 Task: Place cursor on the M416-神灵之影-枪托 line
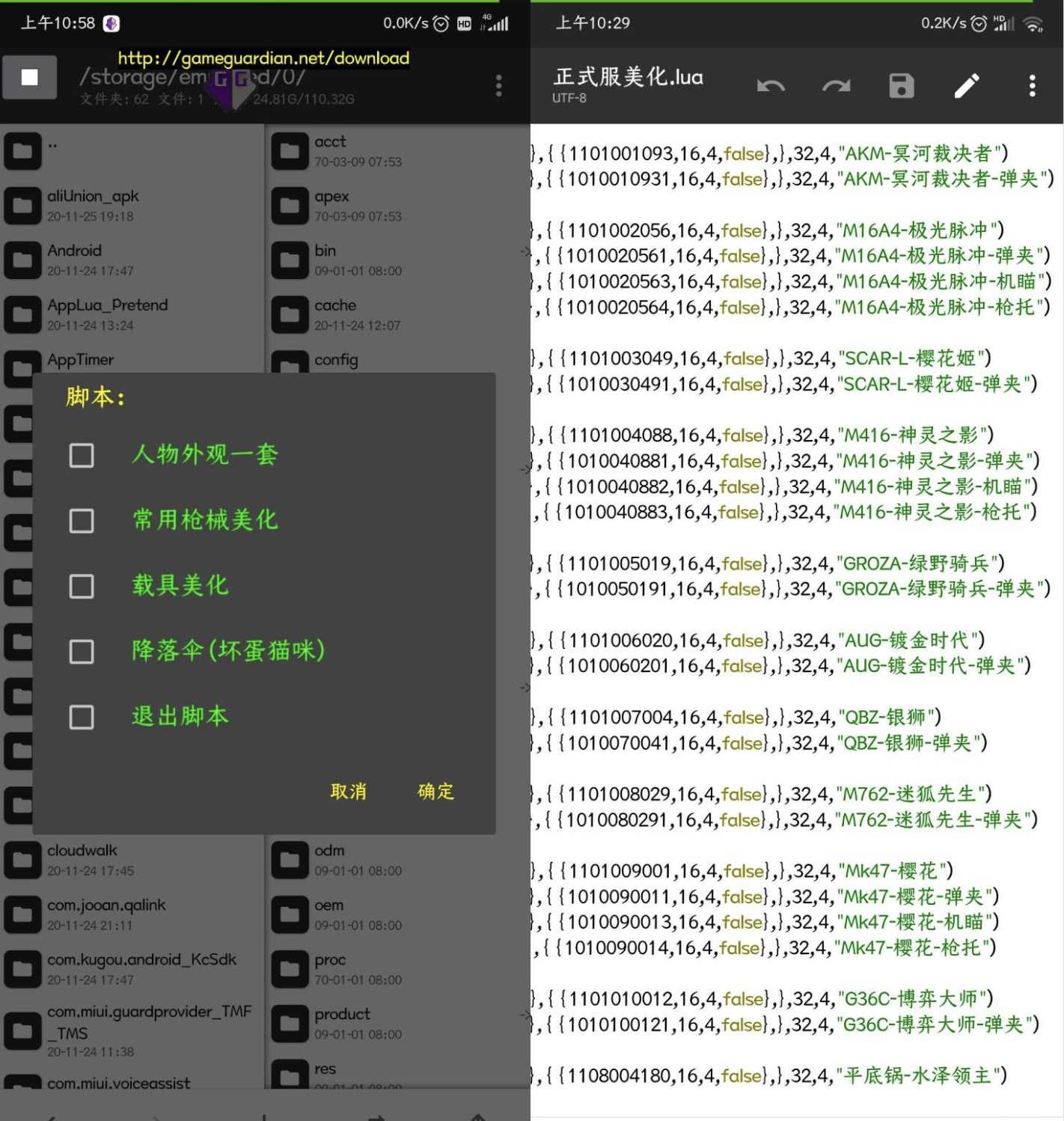[x=784, y=512]
